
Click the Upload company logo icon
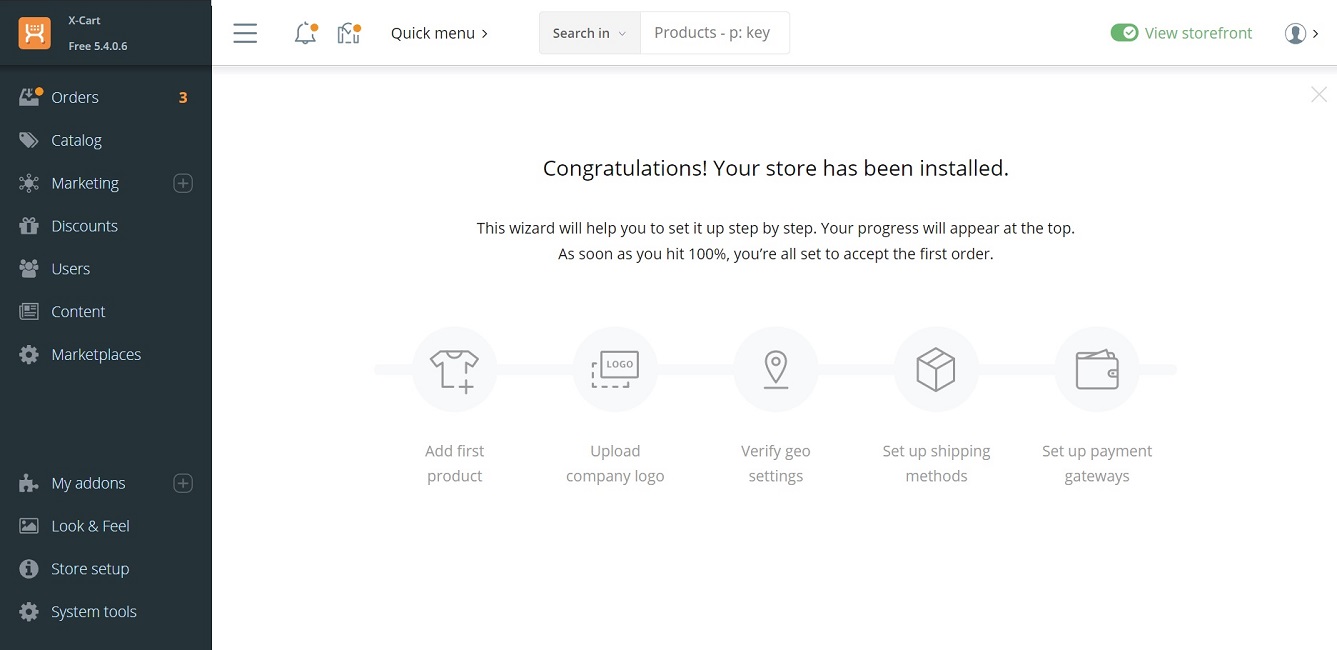point(615,369)
